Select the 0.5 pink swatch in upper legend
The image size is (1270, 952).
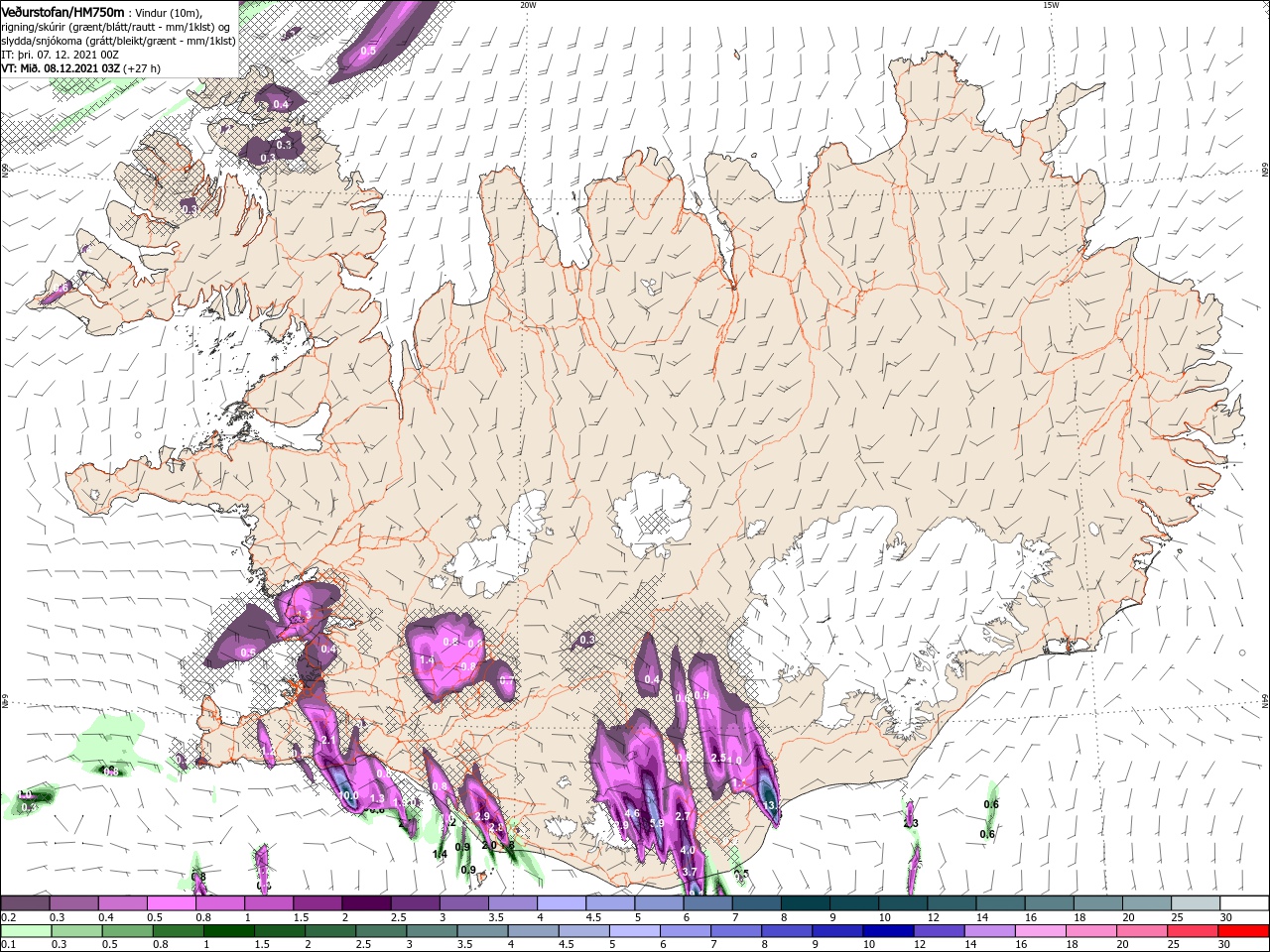(x=171, y=903)
